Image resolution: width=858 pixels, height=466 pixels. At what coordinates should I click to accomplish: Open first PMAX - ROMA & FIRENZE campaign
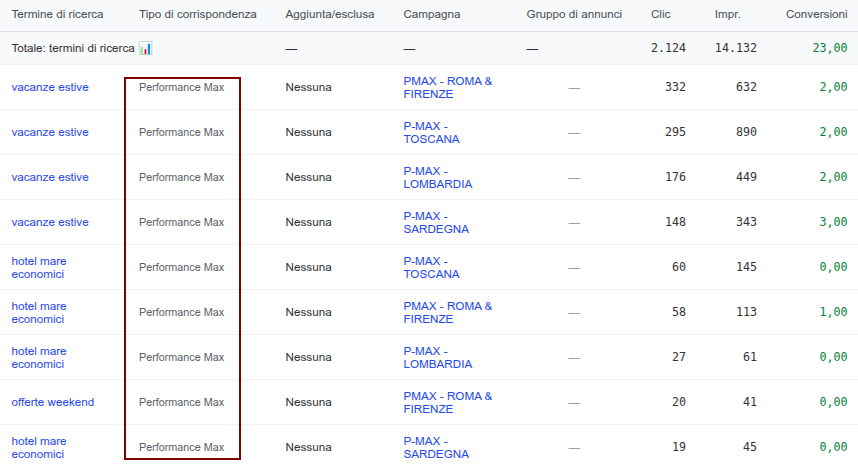(448, 88)
